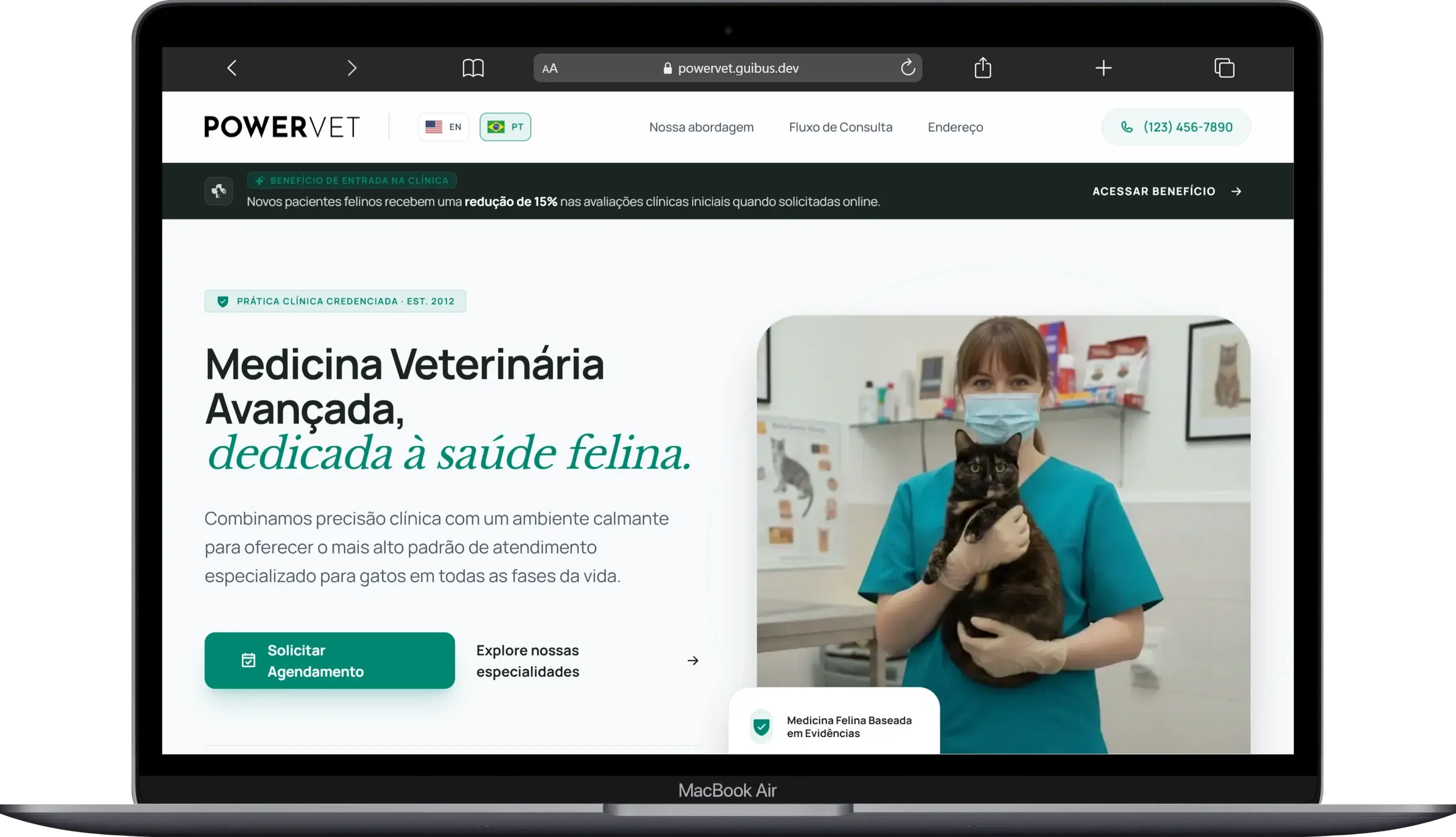
Task: Click the paw icon in the benefit banner
Action: [218, 191]
